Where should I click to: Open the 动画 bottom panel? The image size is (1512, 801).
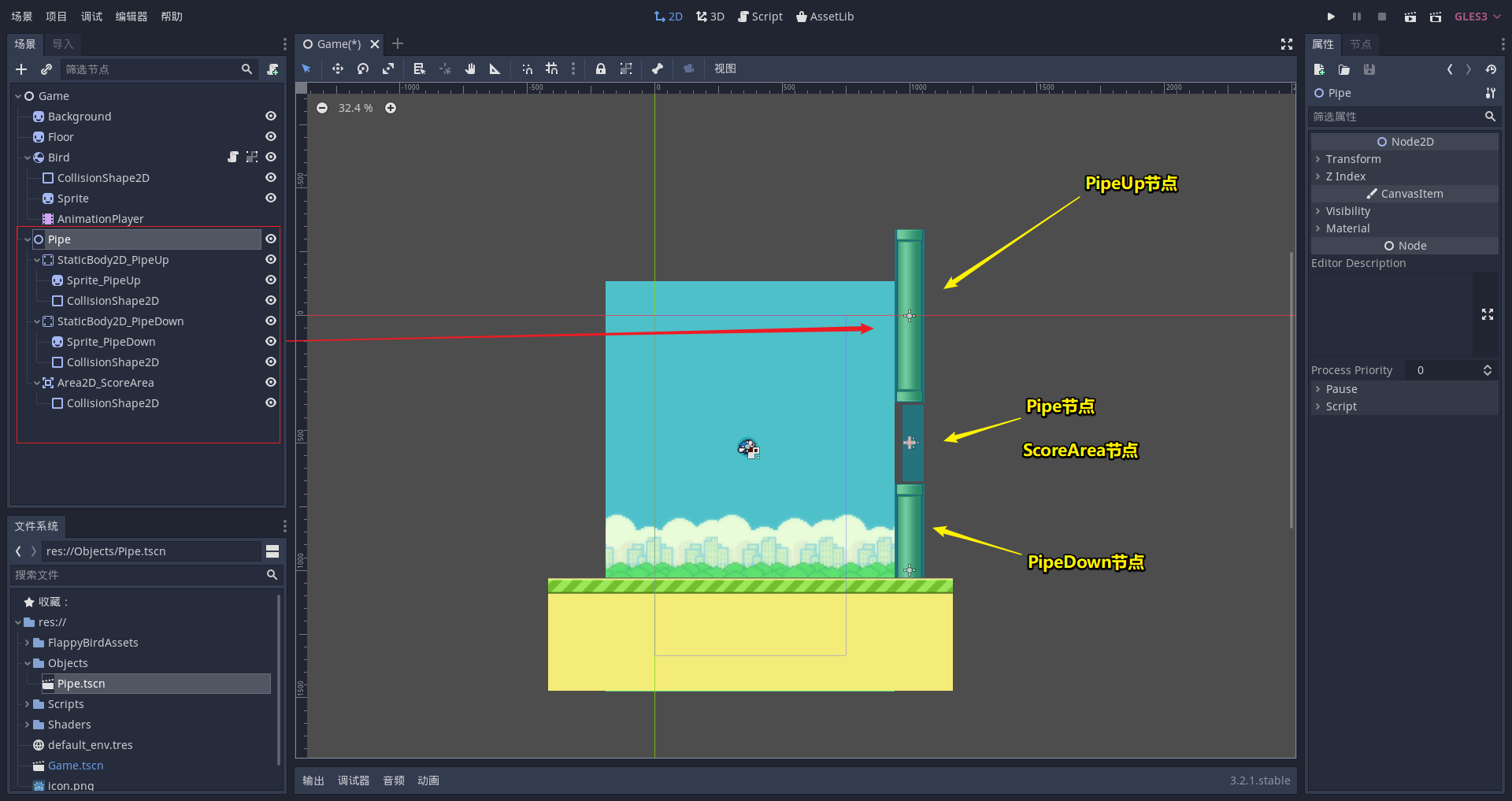click(428, 781)
